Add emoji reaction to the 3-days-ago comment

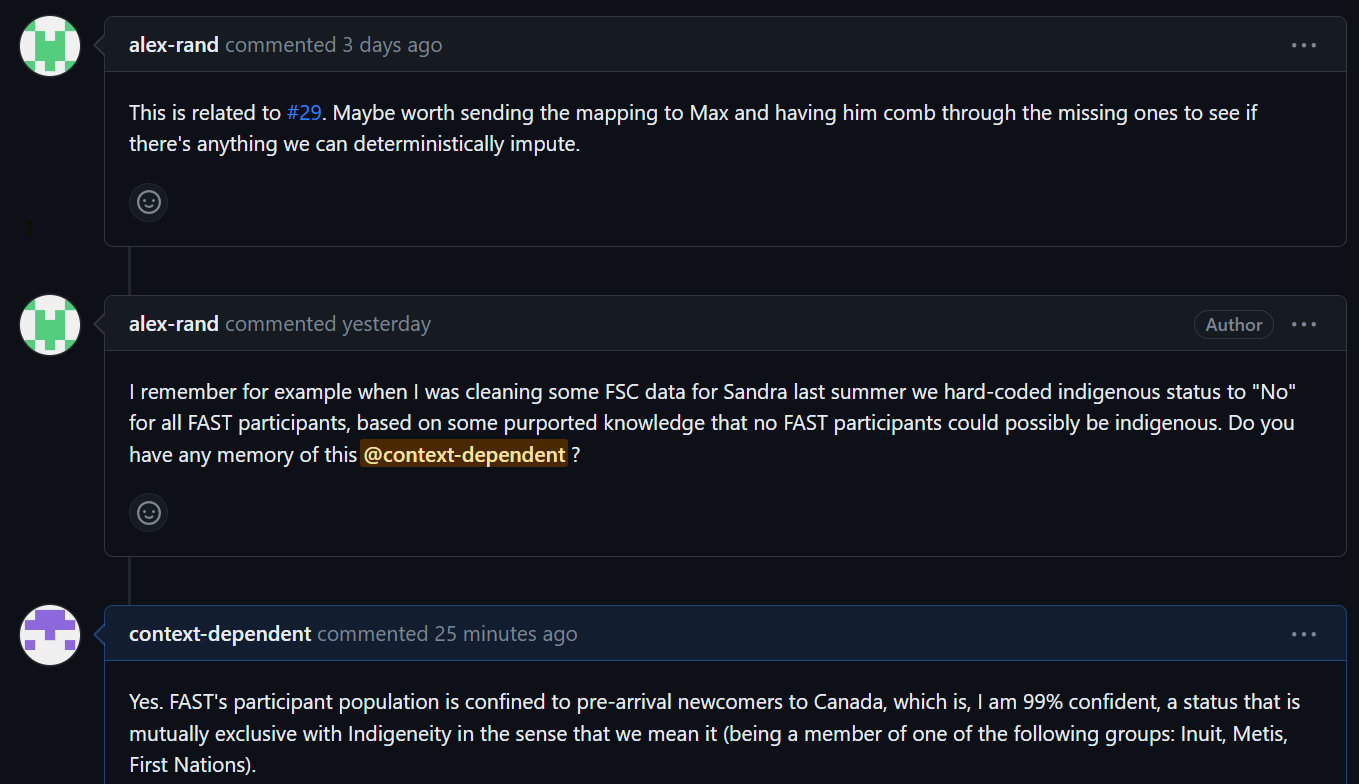click(148, 202)
